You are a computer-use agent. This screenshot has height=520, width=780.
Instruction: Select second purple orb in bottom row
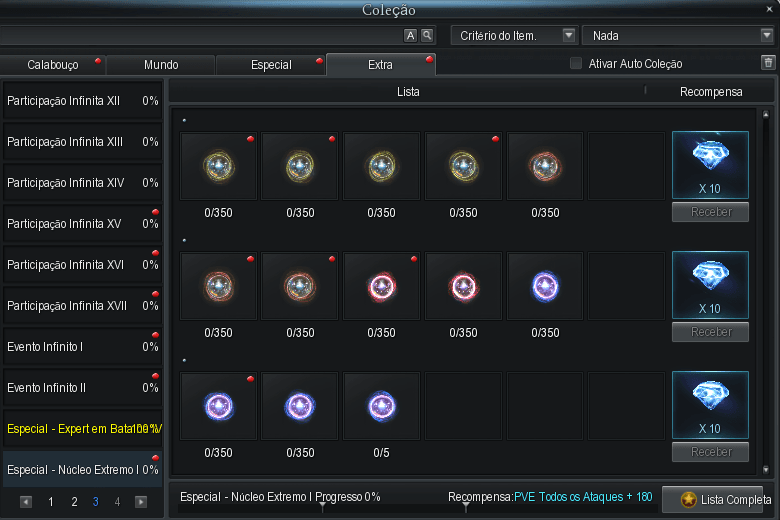click(300, 406)
